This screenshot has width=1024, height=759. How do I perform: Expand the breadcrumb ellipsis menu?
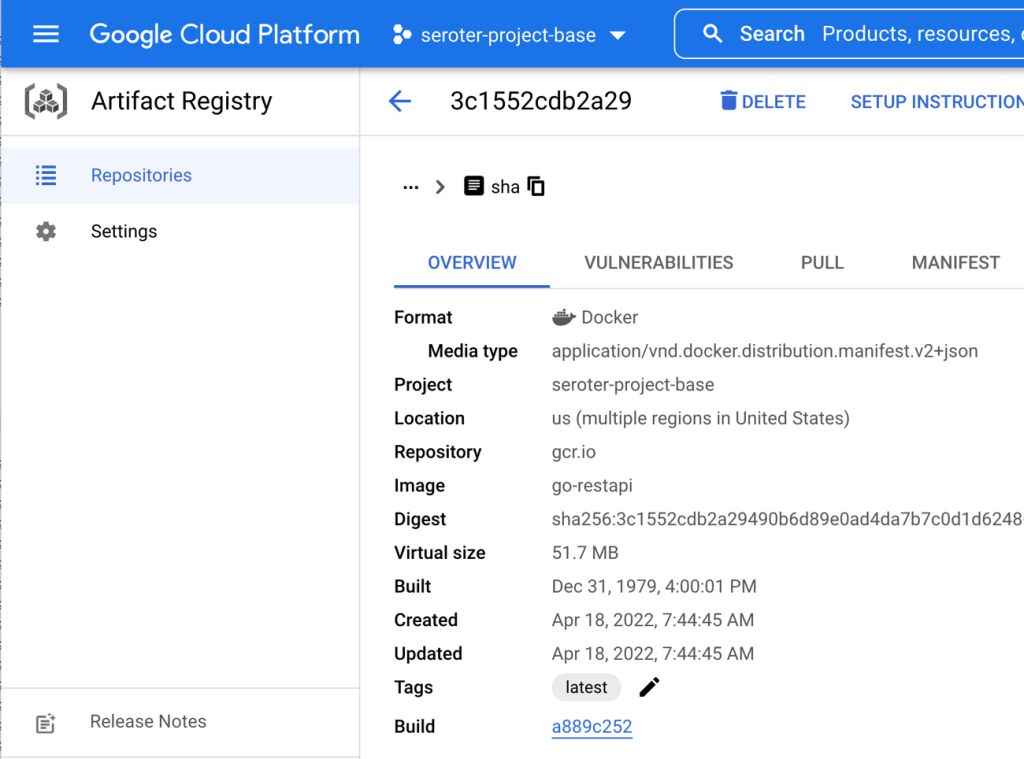[x=410, y=187]
